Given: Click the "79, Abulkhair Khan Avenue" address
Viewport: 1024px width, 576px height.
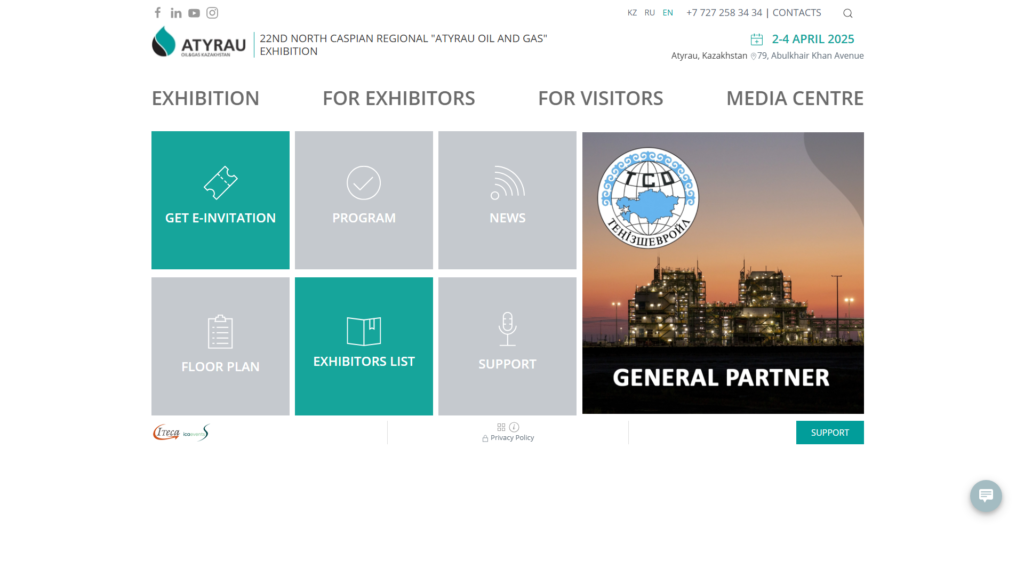Looking at the screenshot, I should (x=810, y=56).
